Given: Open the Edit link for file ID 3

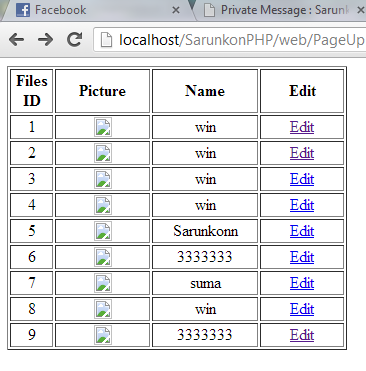Looking at the screenshot, I should 302,179.
